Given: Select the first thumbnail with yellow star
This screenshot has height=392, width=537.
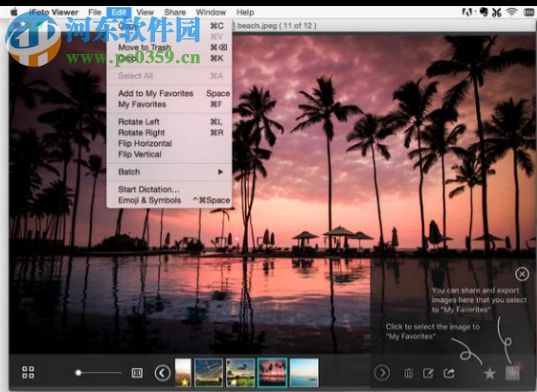Looking at the screenshot, I should (x=183, y=372).
